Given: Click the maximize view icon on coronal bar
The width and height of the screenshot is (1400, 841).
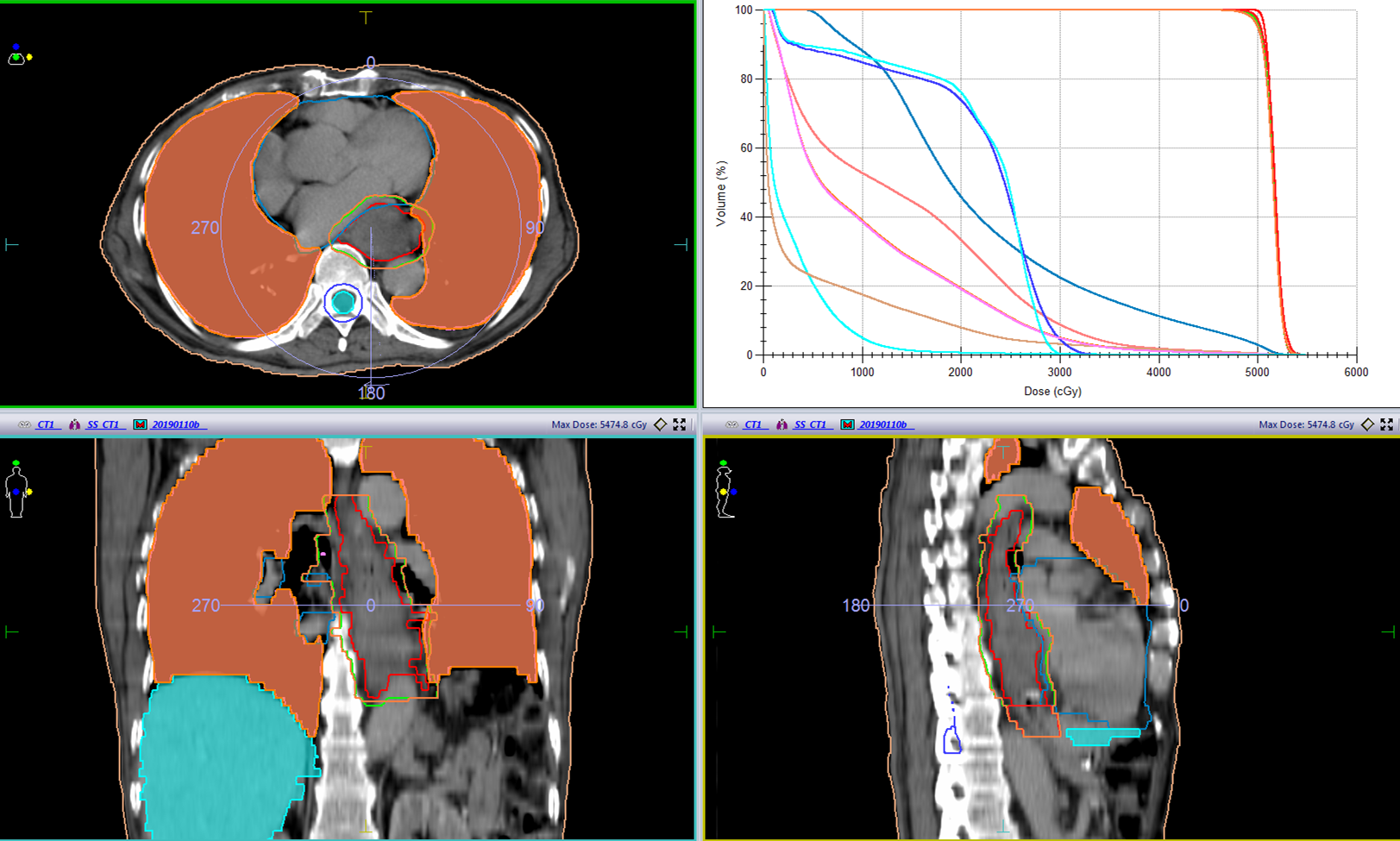Looking at the screenshot, I should pos(680,424).
